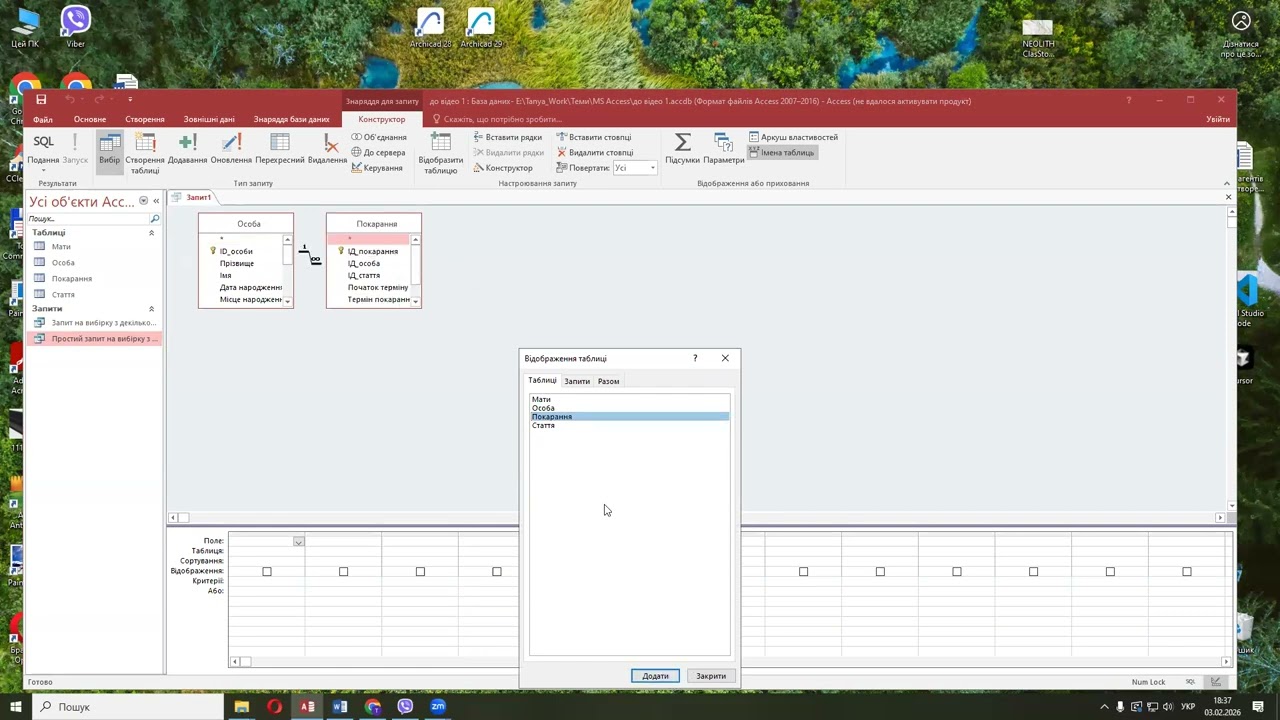This screenshot has height=720, width=1280.
Task: Open the Поле cell dropdown arrow
Action: (298, 541)
